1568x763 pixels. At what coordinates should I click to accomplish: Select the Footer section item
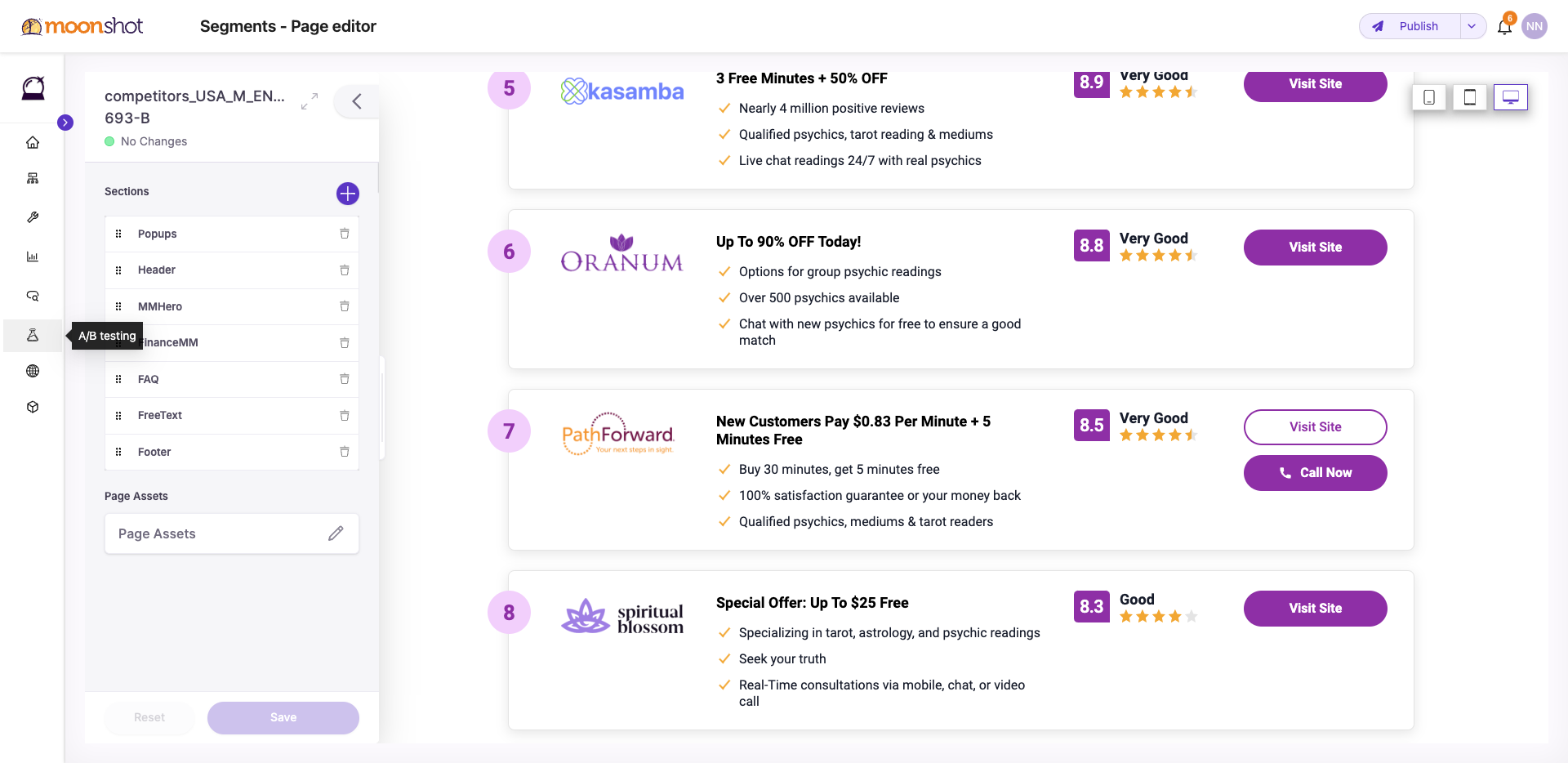pos(232,452)
